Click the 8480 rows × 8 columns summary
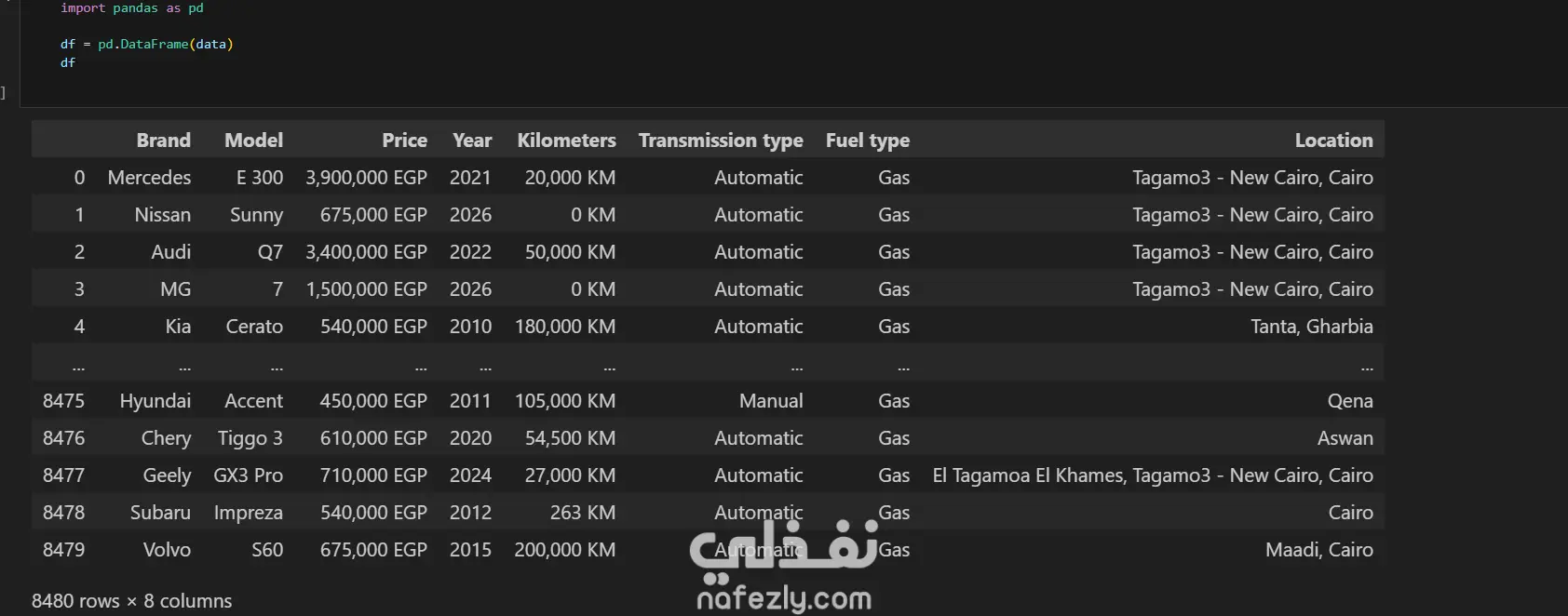Image resolution: width=1568 pixels, height=616 pixels. coord(131,601)
